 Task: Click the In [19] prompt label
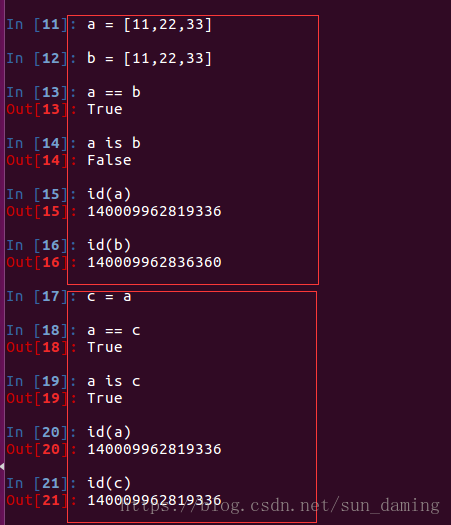[41, 381]
